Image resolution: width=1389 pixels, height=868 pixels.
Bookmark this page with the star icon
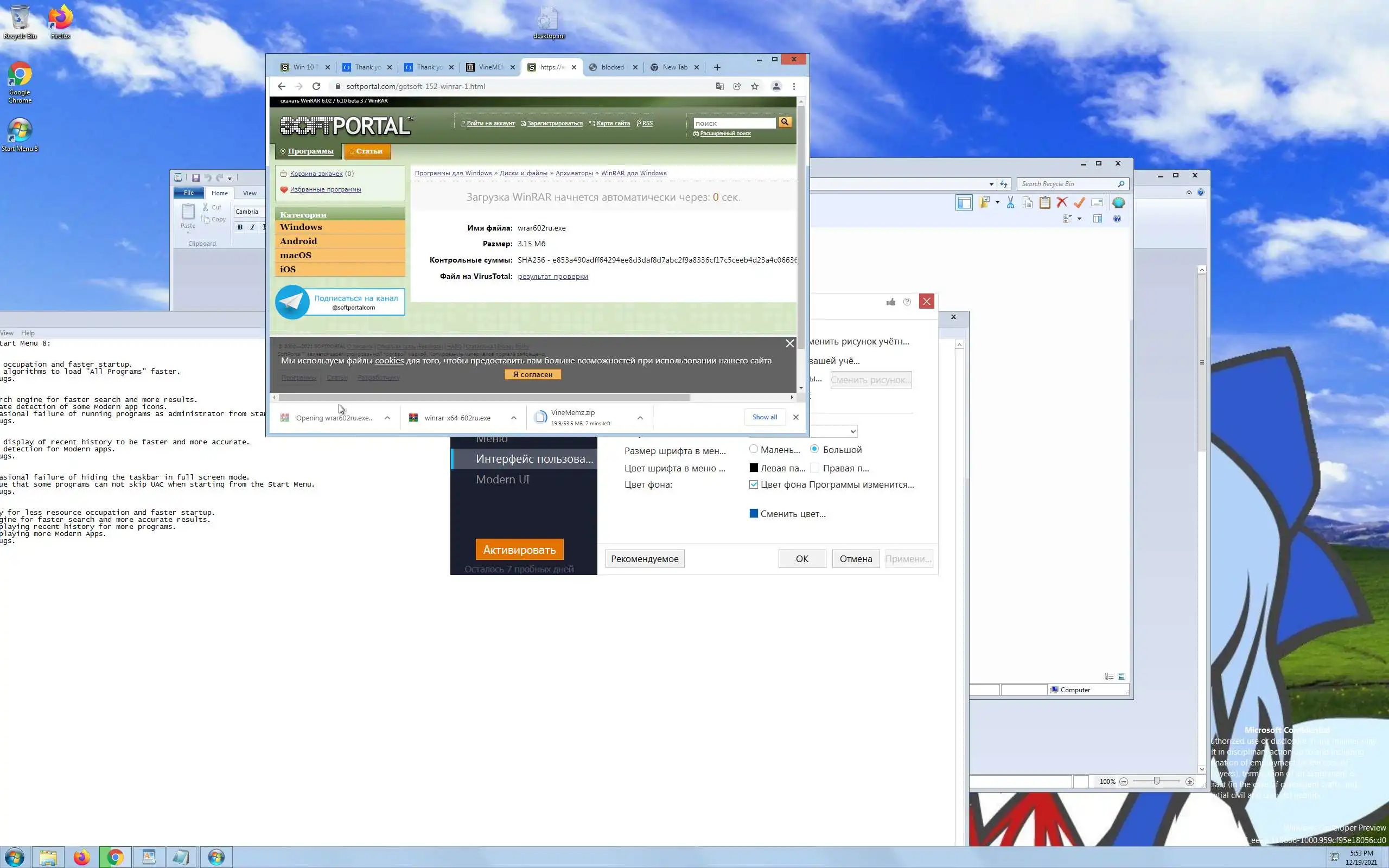pyautogui.click(x=755, y=86)
